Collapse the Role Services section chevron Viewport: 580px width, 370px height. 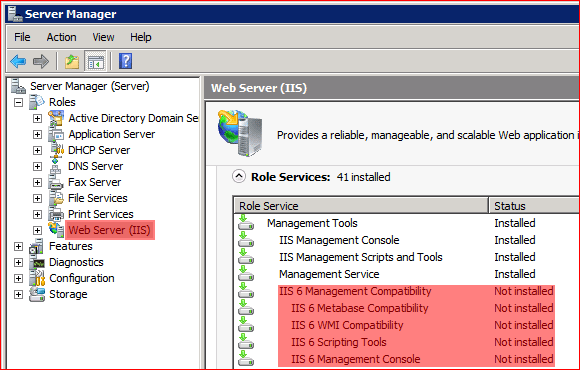pyautogui.click(x=239, y=176)
